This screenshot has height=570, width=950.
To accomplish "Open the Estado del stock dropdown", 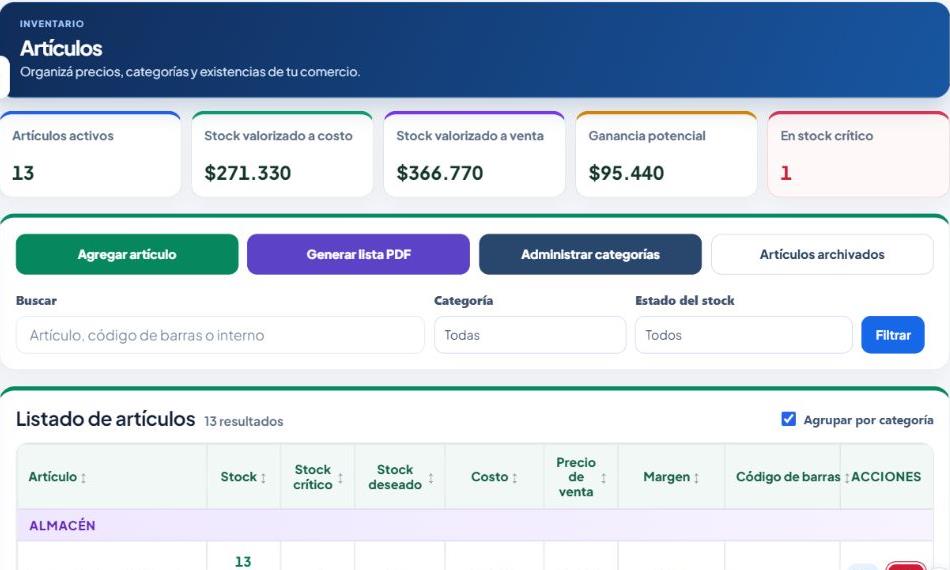I will pos(743,335).
